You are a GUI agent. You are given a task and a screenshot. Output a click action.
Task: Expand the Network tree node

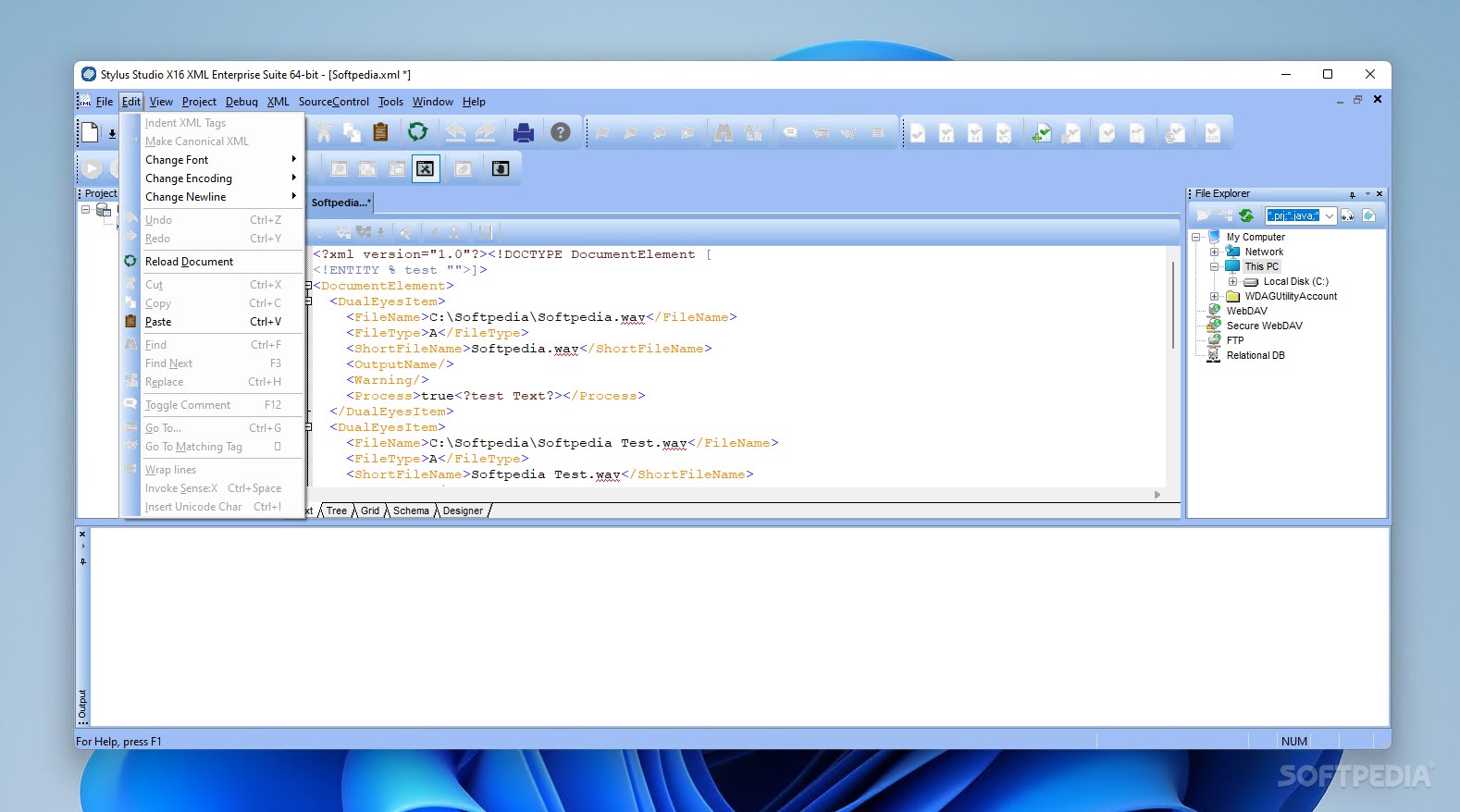point(1215,252)
